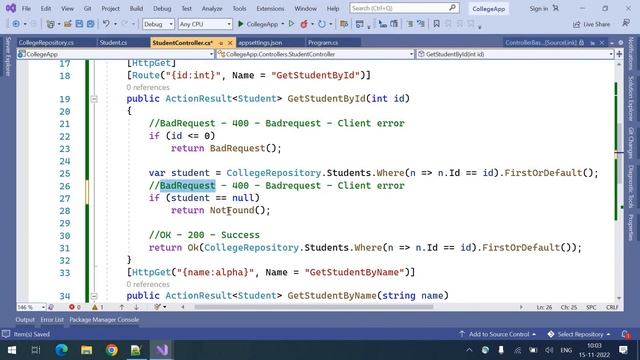Open the Debug menu
This screenshot has height=360, width=640.
point(162,8)
